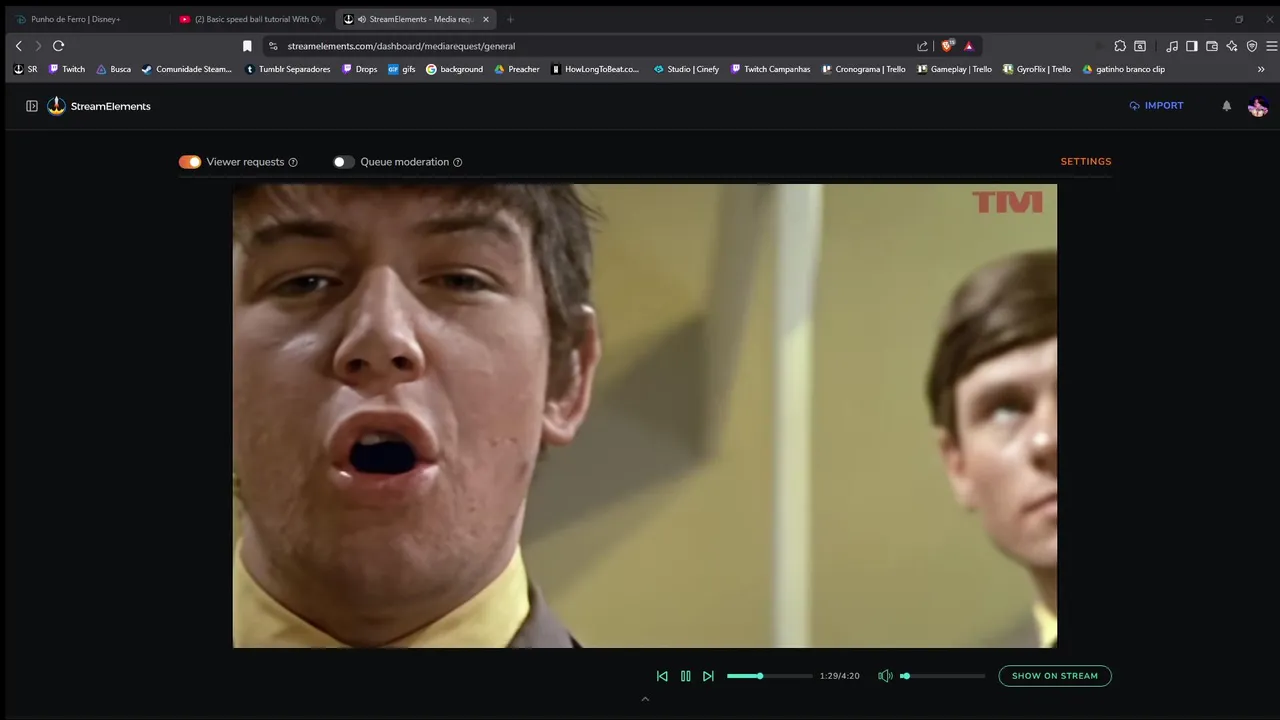The image size is (1280, 720).
Task: Click the 1:29/4:20 playback time text
Action: tap(839, 676)
